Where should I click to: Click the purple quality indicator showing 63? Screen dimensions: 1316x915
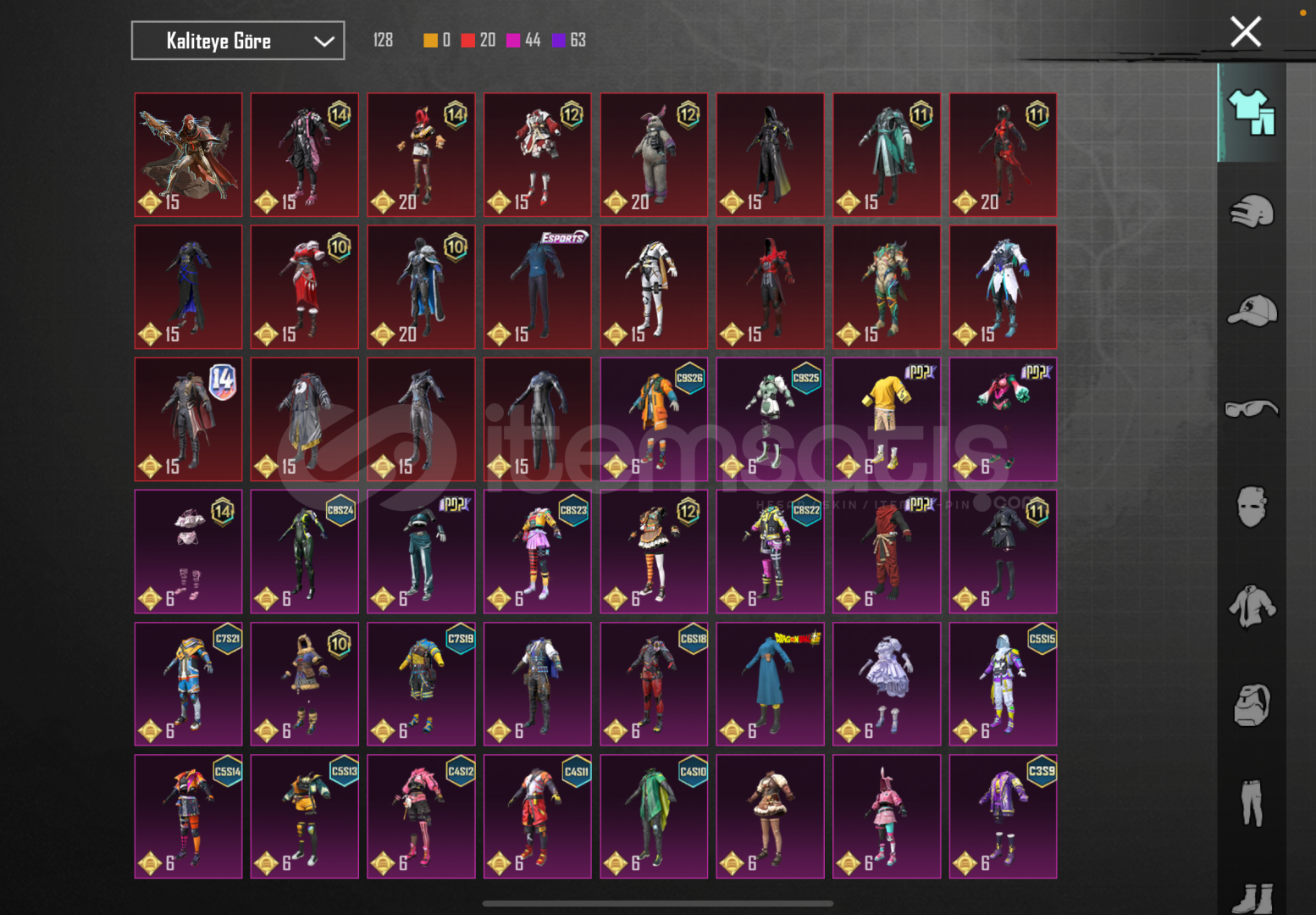tap(569, 40)
